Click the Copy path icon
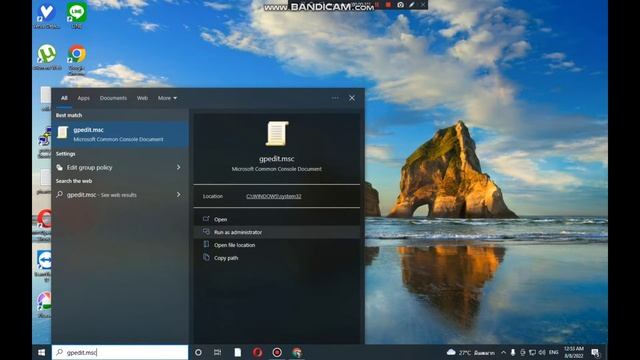Viewport: 640px width, 360px height. pyautogui.click(x=206, y=258)
